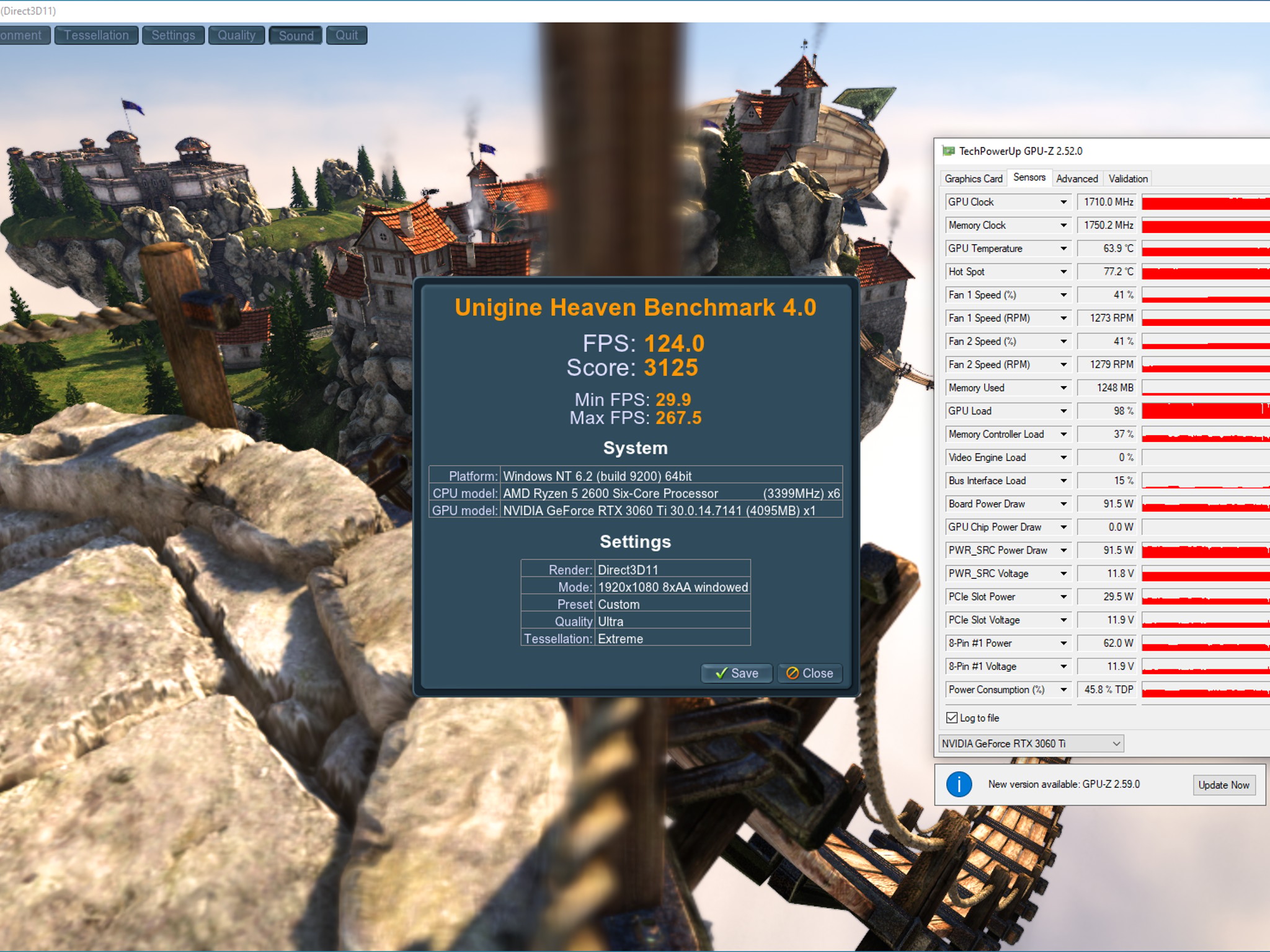Viewport: 1270px width, 952px height.
Task: Click the 8-Pin #1 Power 62.0 W value
Action: pos(1107,643)
